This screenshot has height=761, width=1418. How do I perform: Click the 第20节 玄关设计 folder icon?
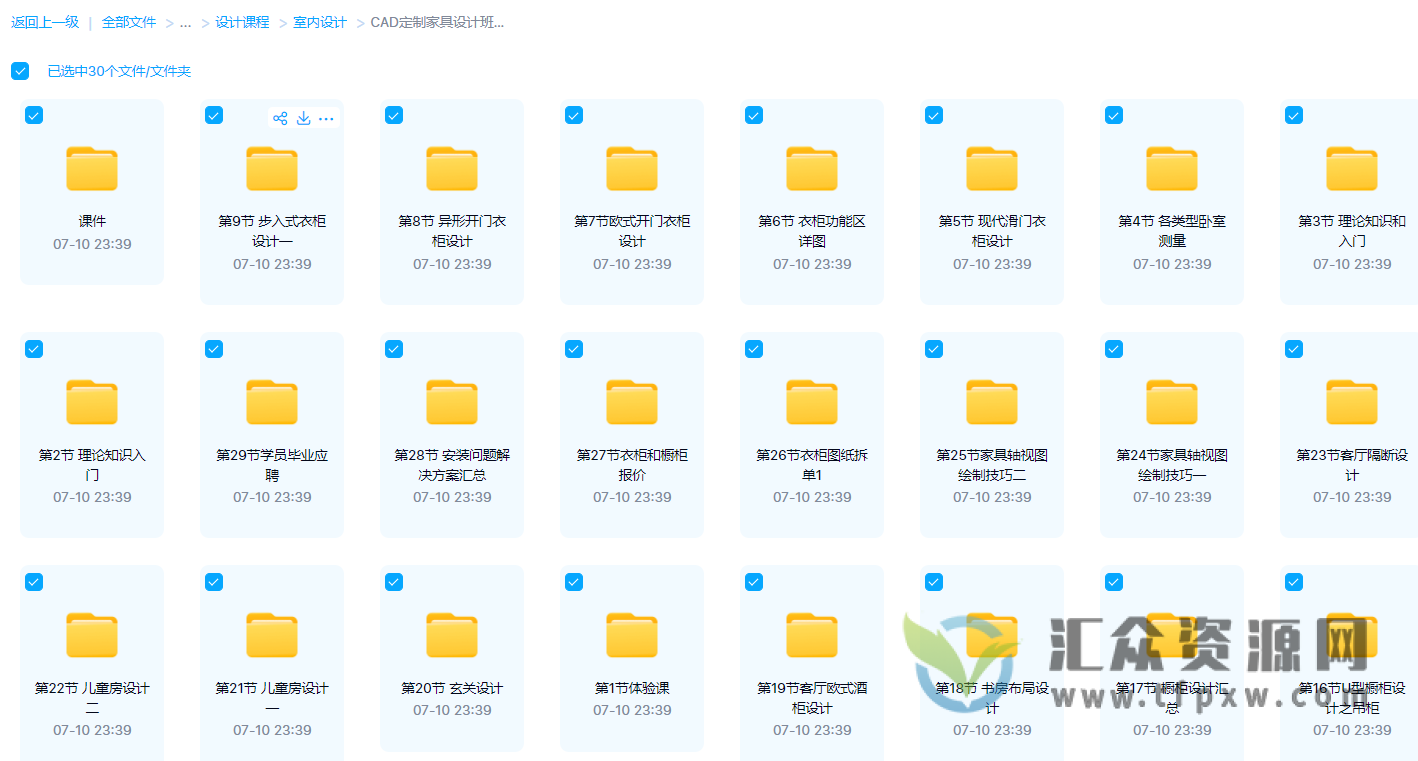click(x=451, y=635)
